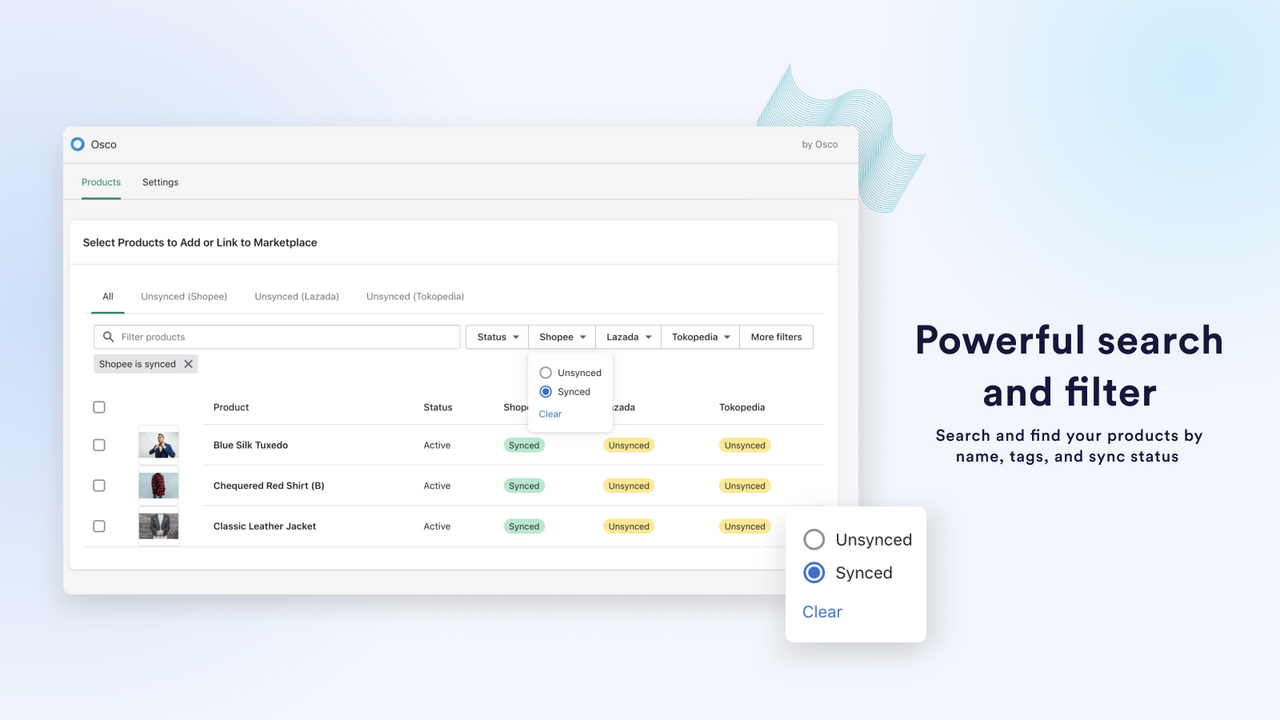This screenshot has width=1280, height=720.
Task: Click the Tokopedia column header
Action: pos(742,407)
